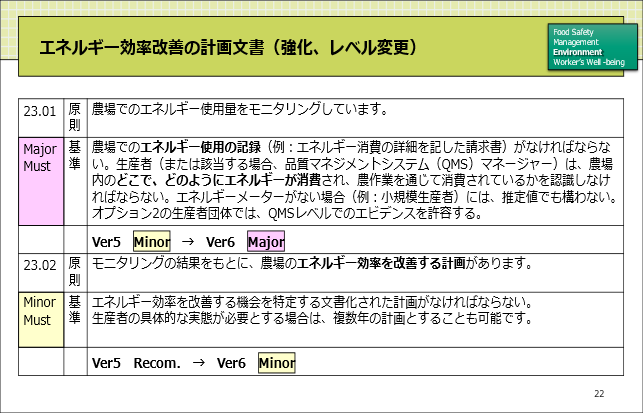
Task: Click the Environment line in the green box
Action: coord(577,52)
